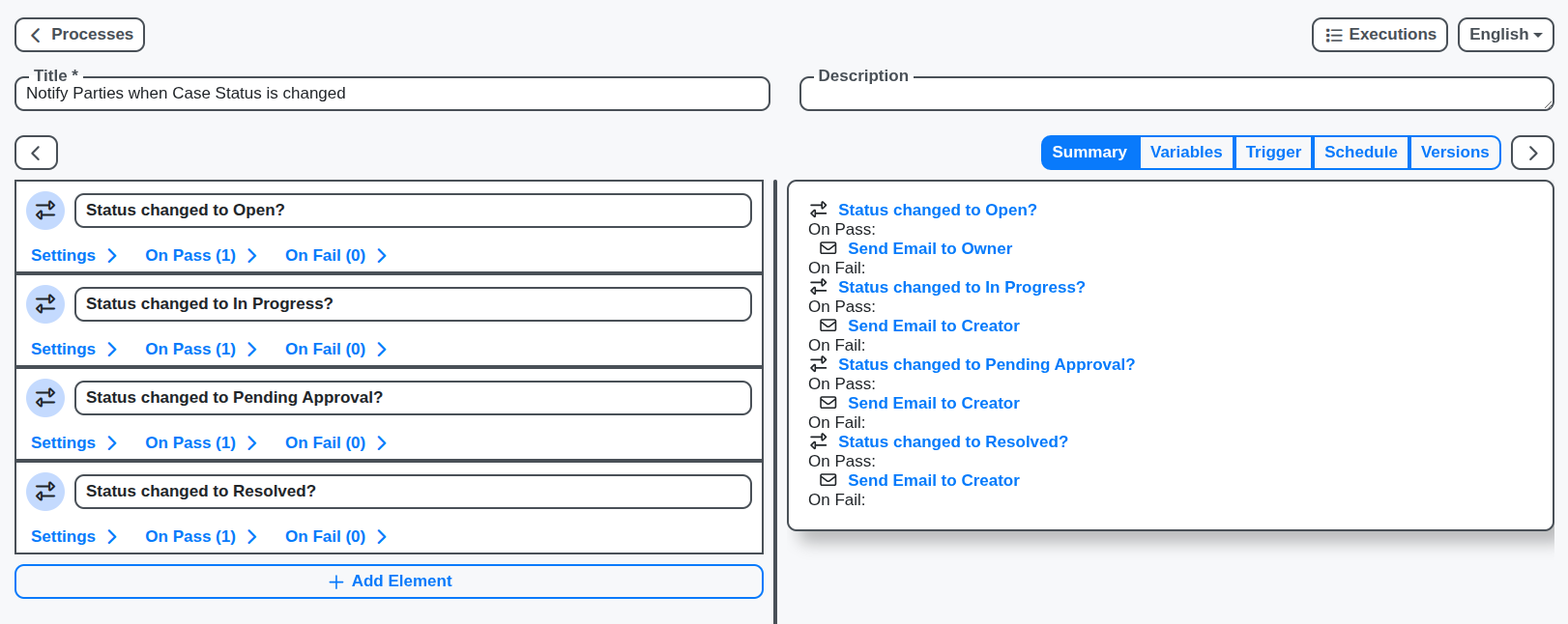Switch to the Variables tab
1568x624 pixels.
tap(1186, 152)
